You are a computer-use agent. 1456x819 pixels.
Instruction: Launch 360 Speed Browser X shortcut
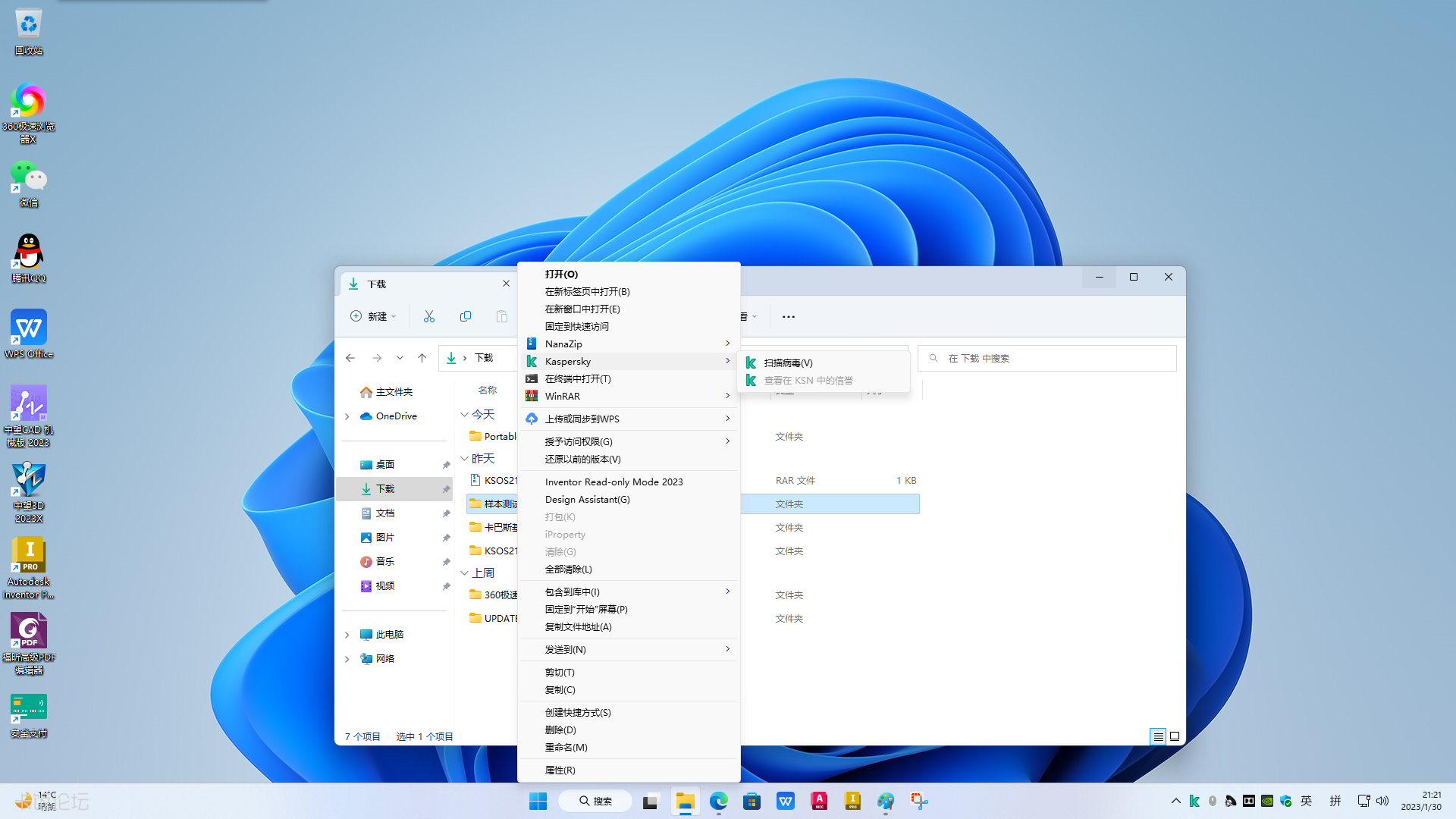[x=29, y=112]
